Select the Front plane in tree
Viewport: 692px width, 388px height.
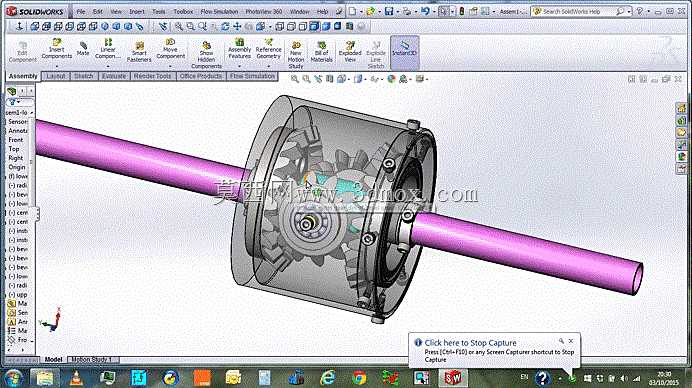[15, 139]
